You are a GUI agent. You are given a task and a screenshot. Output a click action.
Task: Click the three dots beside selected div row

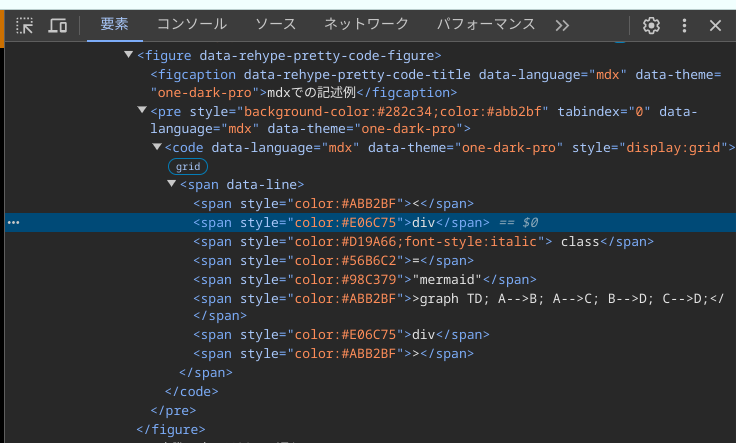13,222
